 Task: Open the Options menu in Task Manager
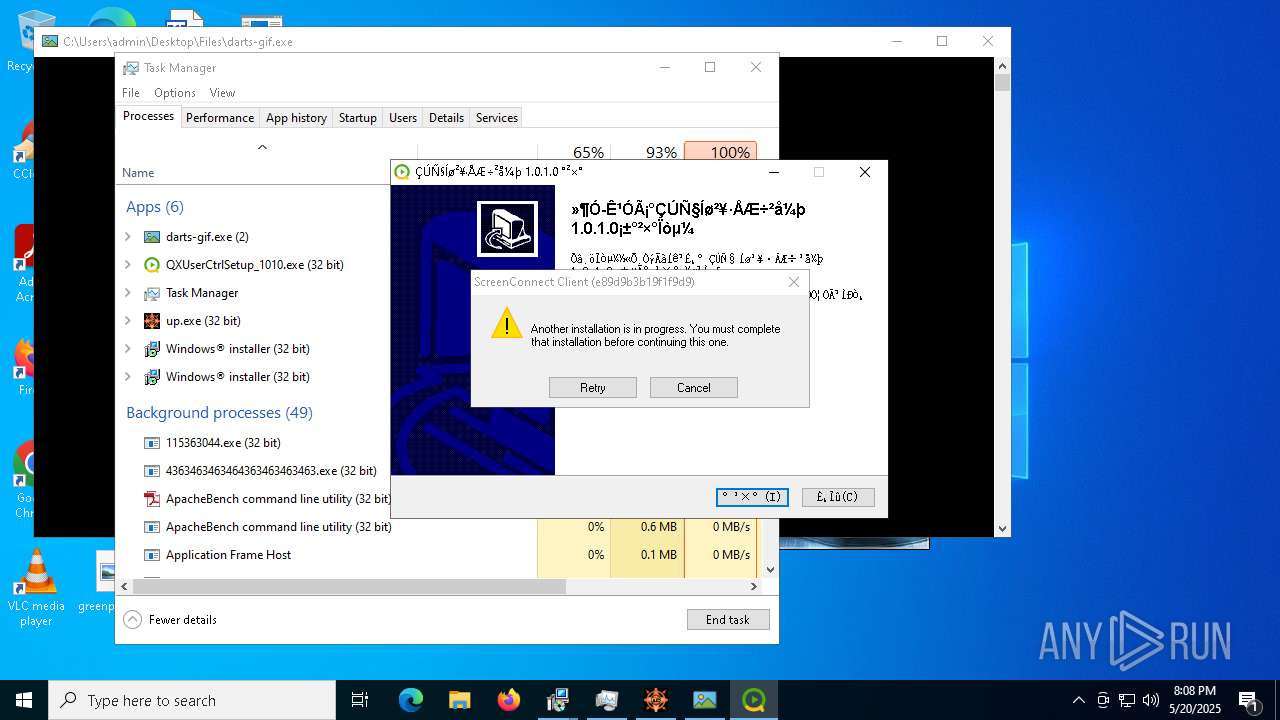pyautogui.click(x=175, y=93)
